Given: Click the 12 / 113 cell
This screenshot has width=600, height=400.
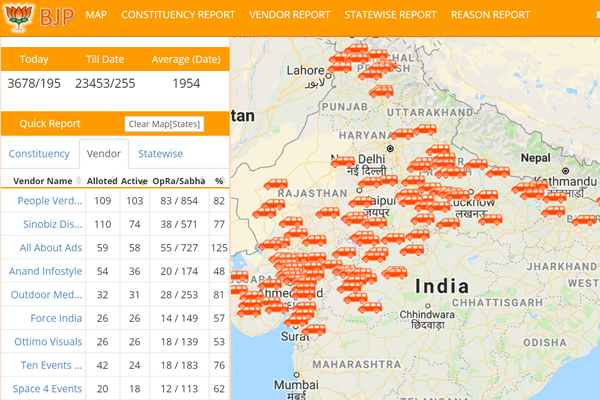Looking at the screenshot, I should 179,389.
